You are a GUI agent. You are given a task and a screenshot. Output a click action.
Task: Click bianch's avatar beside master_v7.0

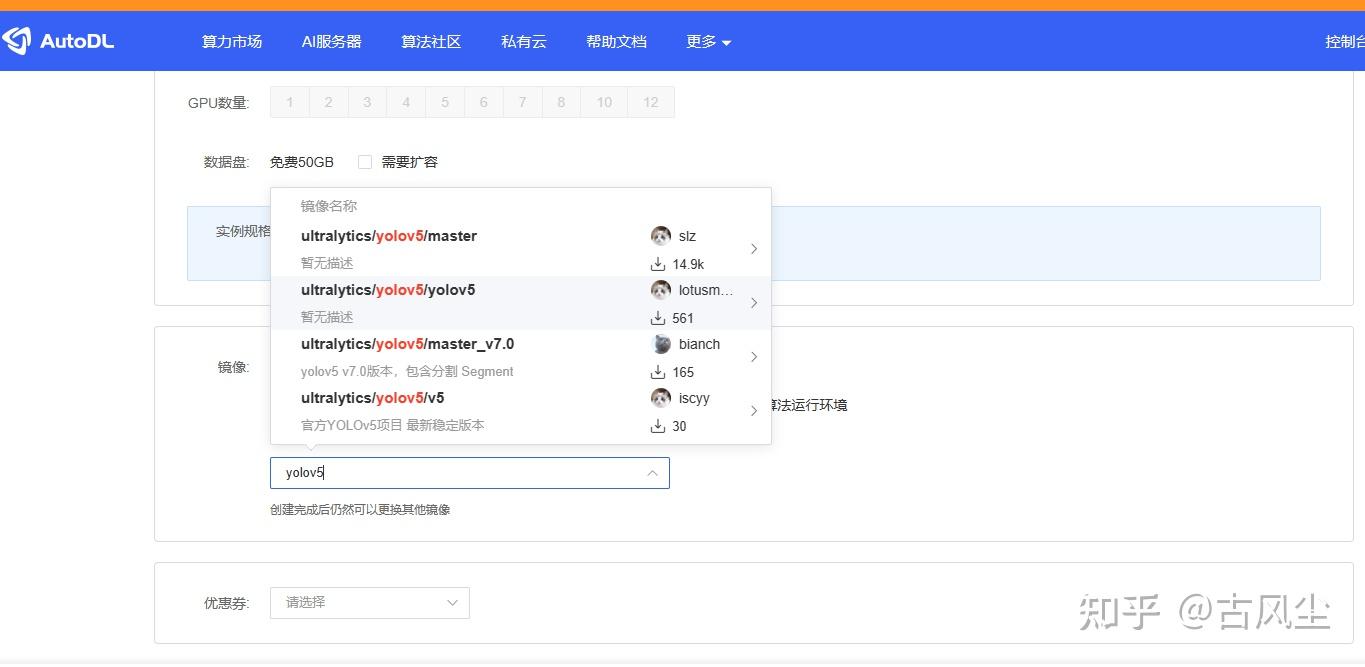(x=661, y=344)
